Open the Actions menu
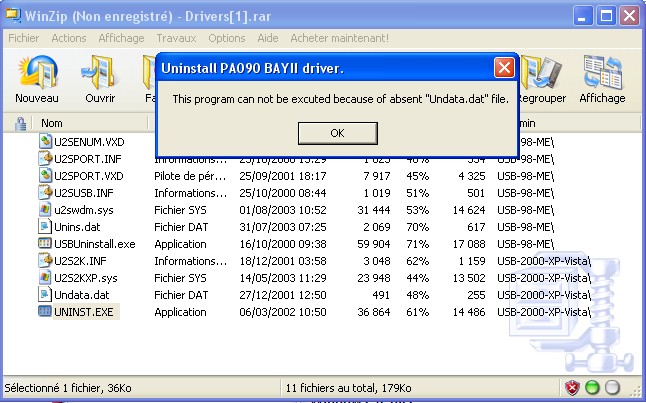The image size is (646, 403). pos(69,38)
